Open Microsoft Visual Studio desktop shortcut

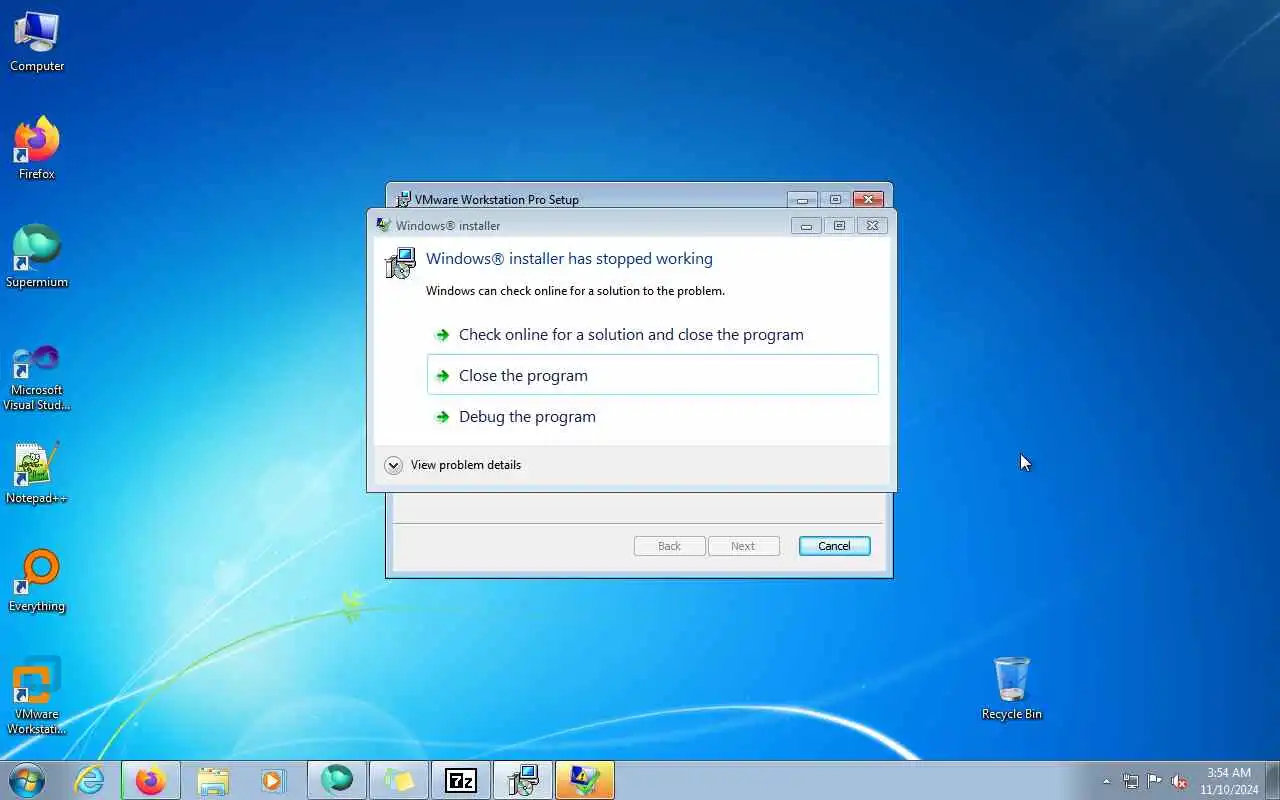tap(37, 378)
